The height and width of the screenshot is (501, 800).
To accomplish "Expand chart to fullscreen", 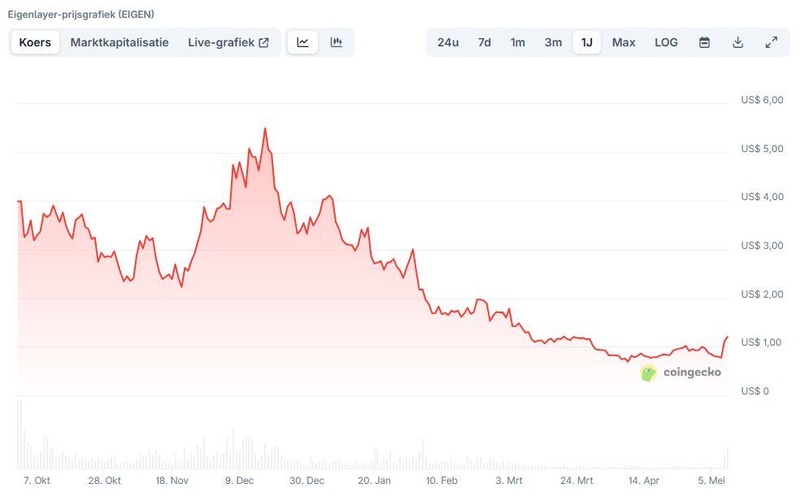I will (x=771, y=42).
